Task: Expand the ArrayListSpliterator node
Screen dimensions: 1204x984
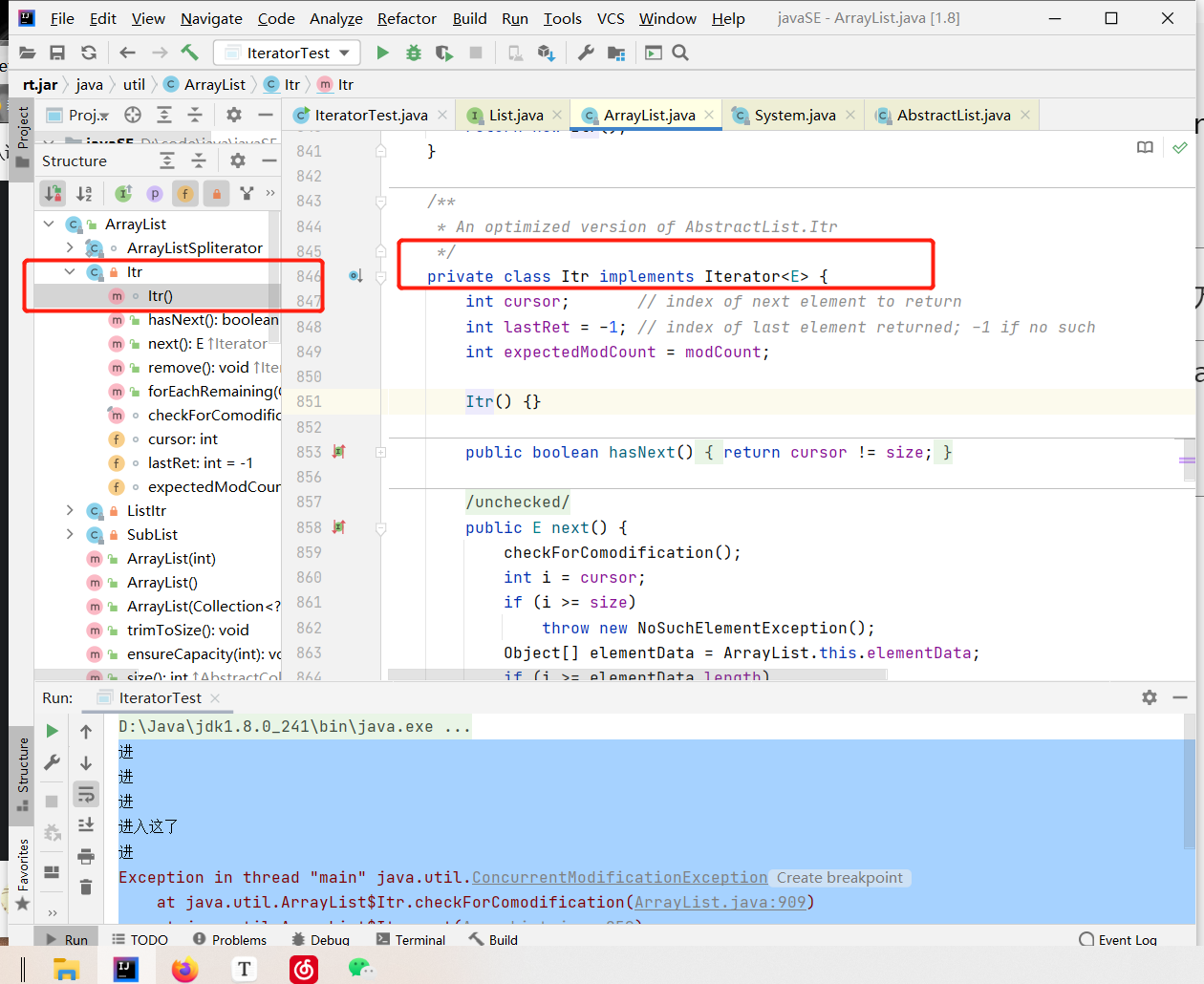Action: click(70, 247)
